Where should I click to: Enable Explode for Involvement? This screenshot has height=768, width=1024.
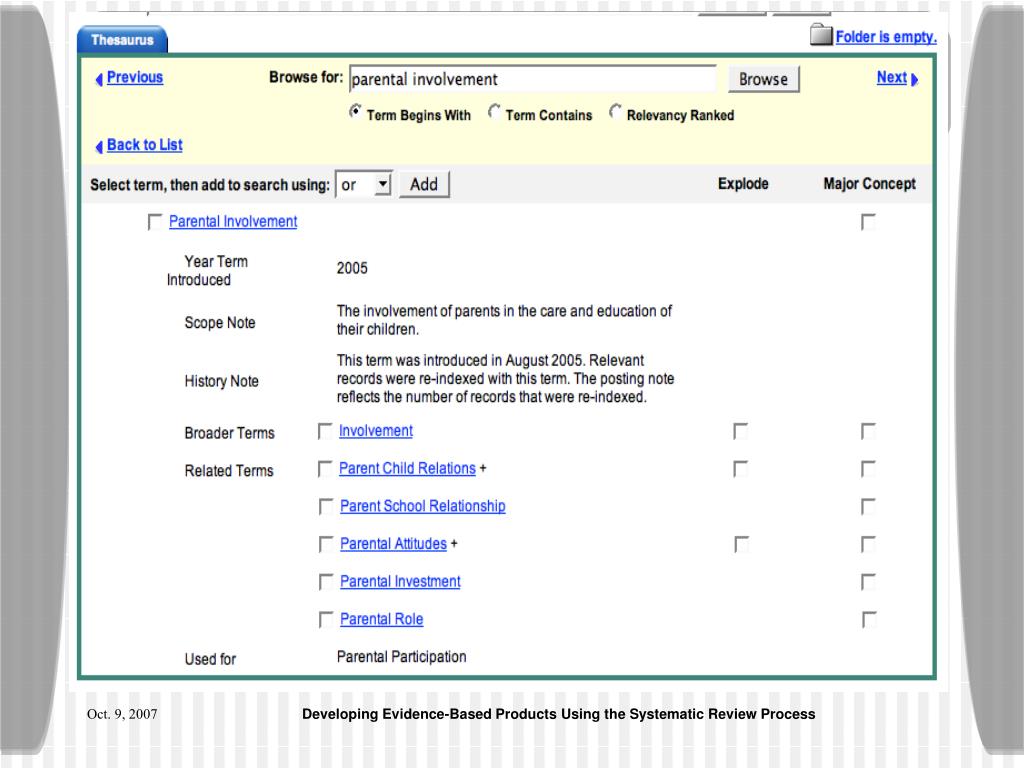(741, 431)
